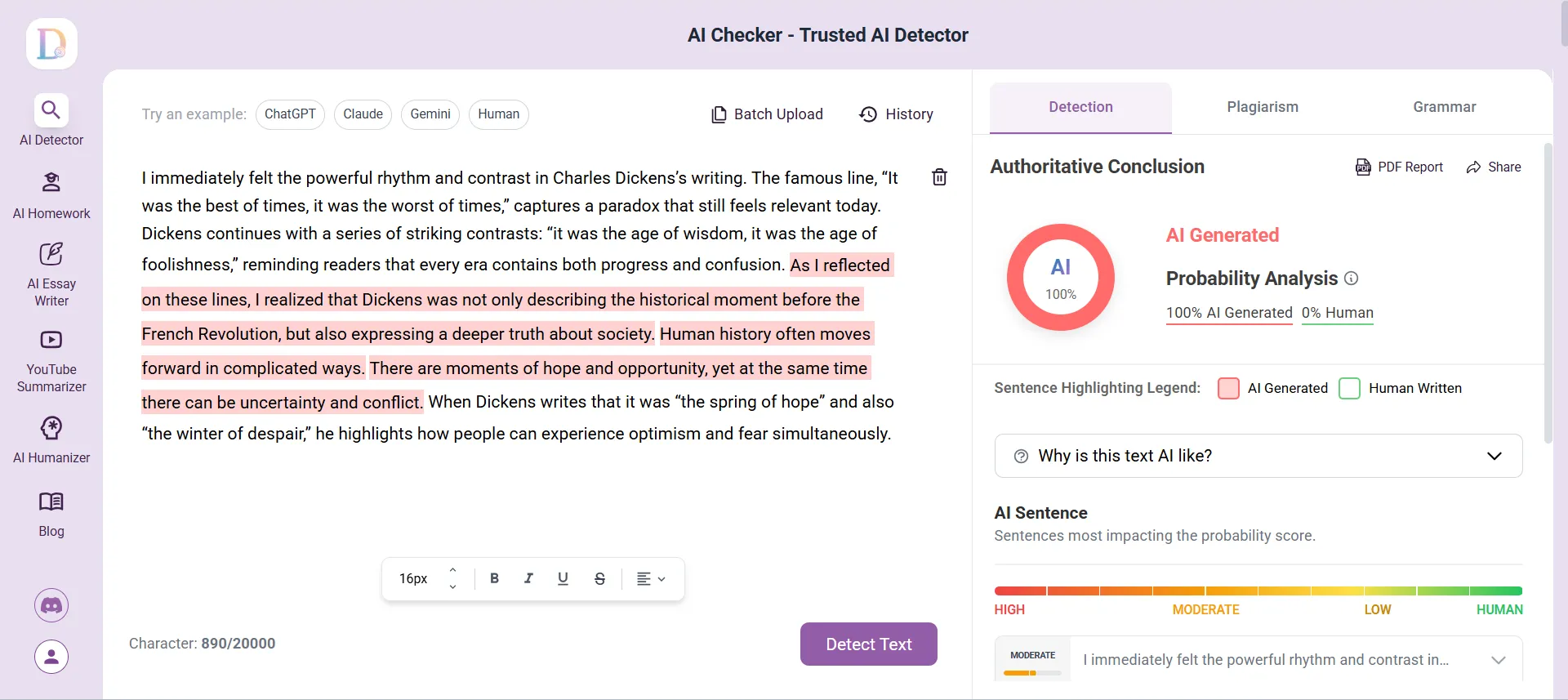This screenshot has width=1568, height=700.
Task: Switch to the Grammar tab
Action: pos(1444,107)
